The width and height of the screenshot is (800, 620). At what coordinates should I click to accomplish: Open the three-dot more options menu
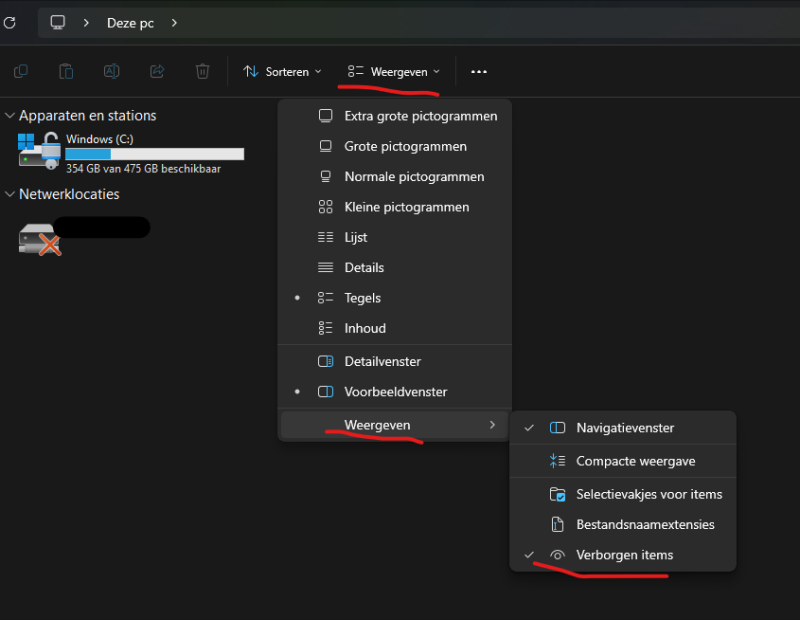[479, 72]
